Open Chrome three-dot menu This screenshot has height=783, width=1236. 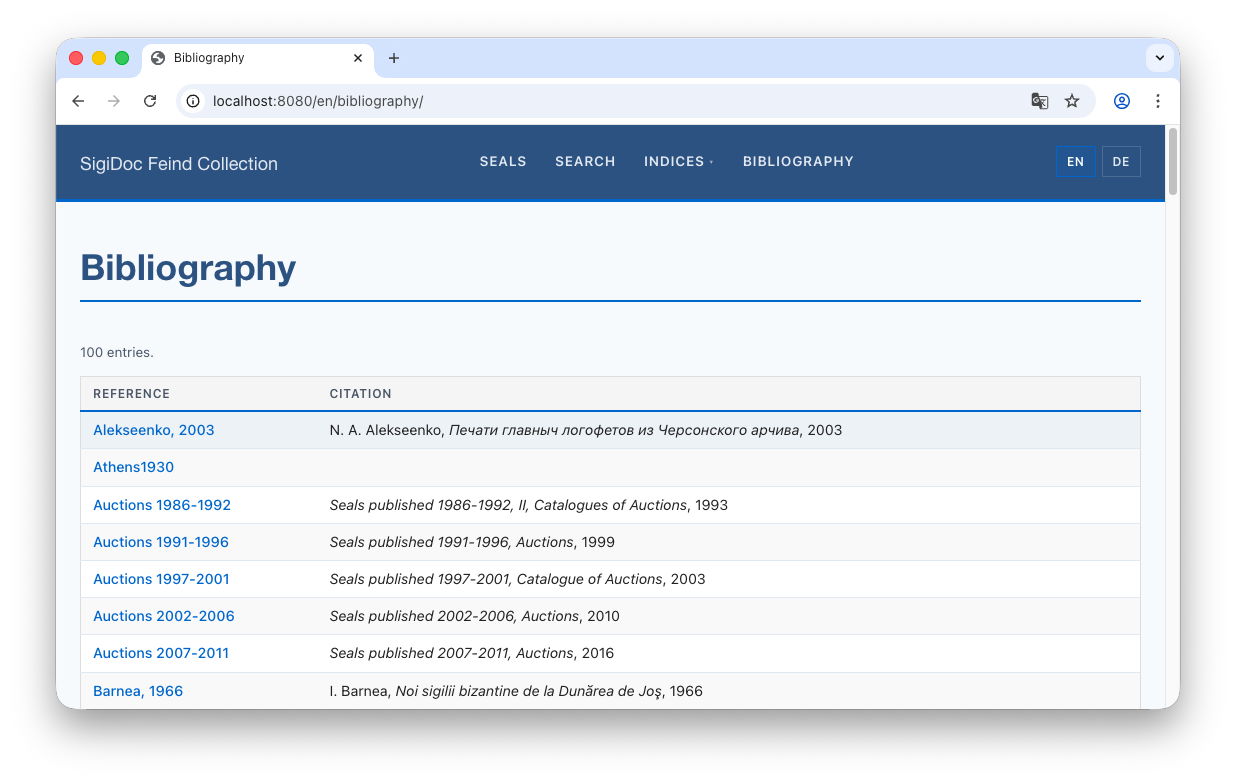(x=1158, y=101)
